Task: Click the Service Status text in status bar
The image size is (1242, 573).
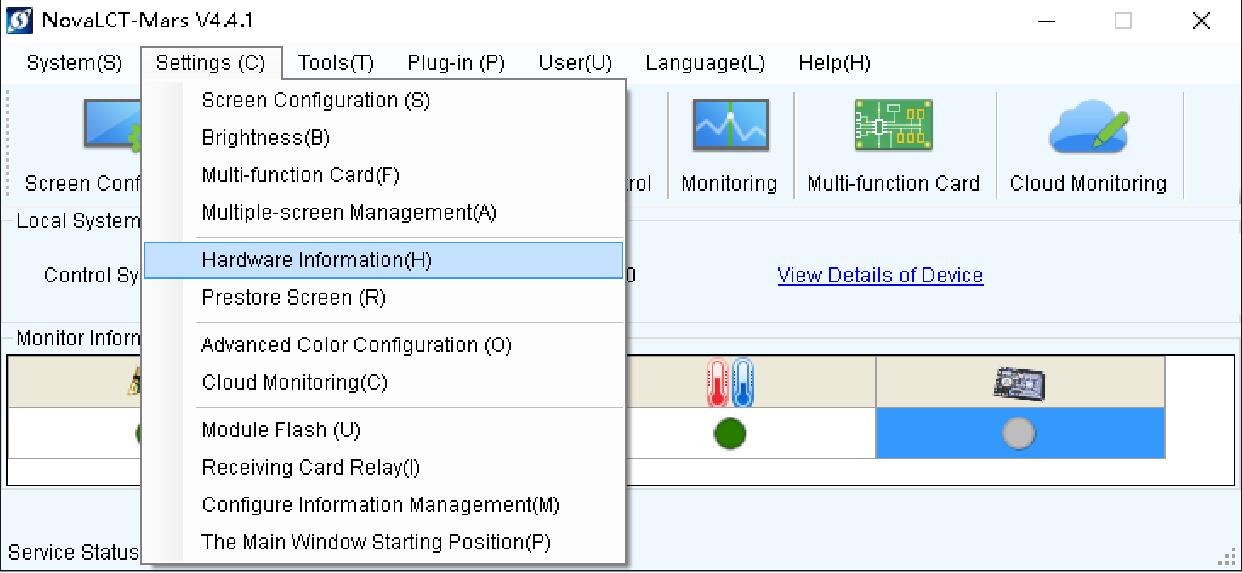Action: coord(73,552)
